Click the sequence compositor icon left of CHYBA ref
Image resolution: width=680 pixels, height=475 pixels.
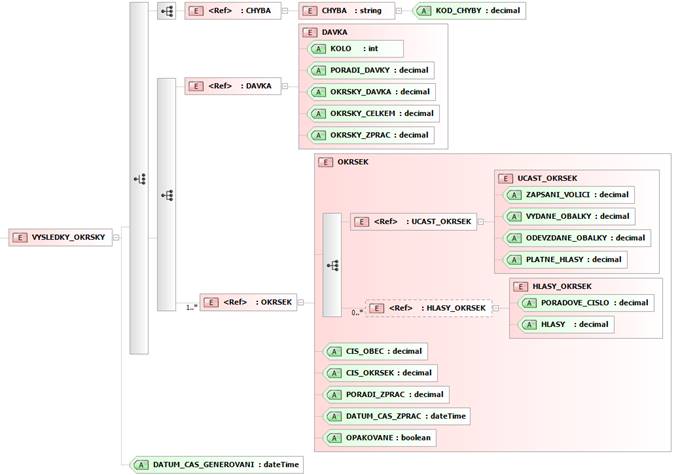(x=165, y=11)
